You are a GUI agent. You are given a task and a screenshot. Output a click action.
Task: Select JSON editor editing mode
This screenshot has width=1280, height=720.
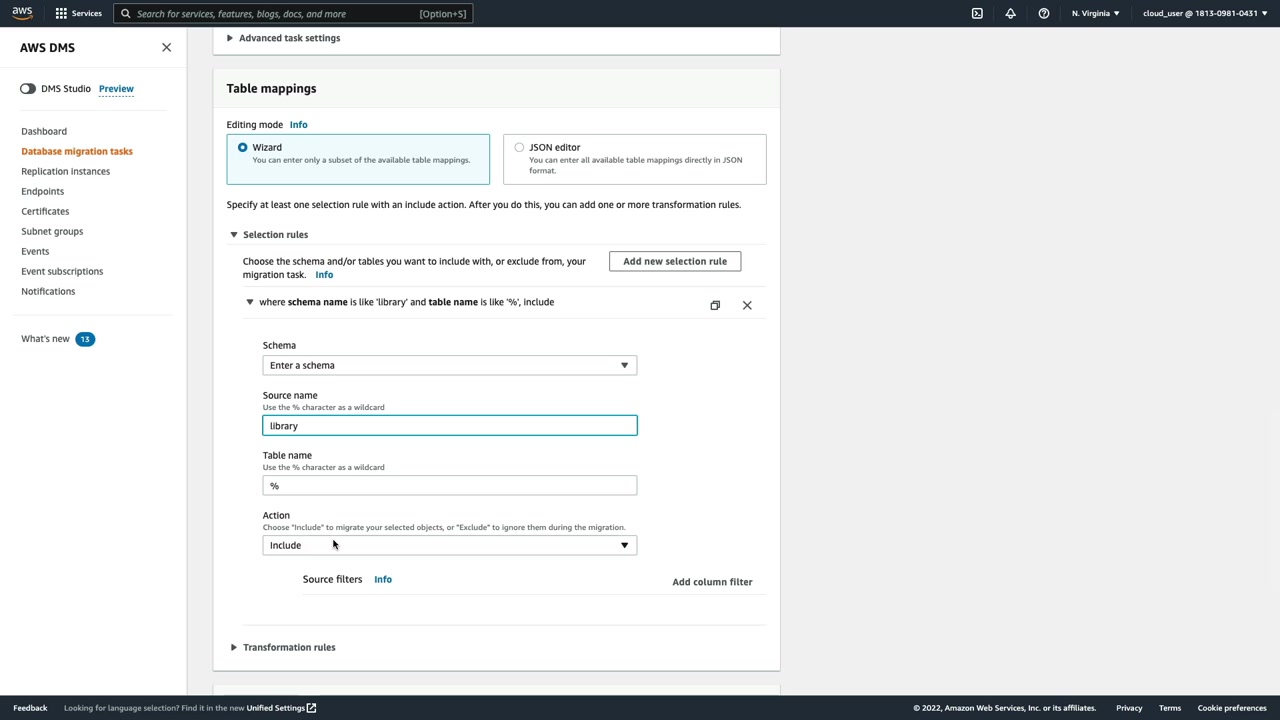519,147
